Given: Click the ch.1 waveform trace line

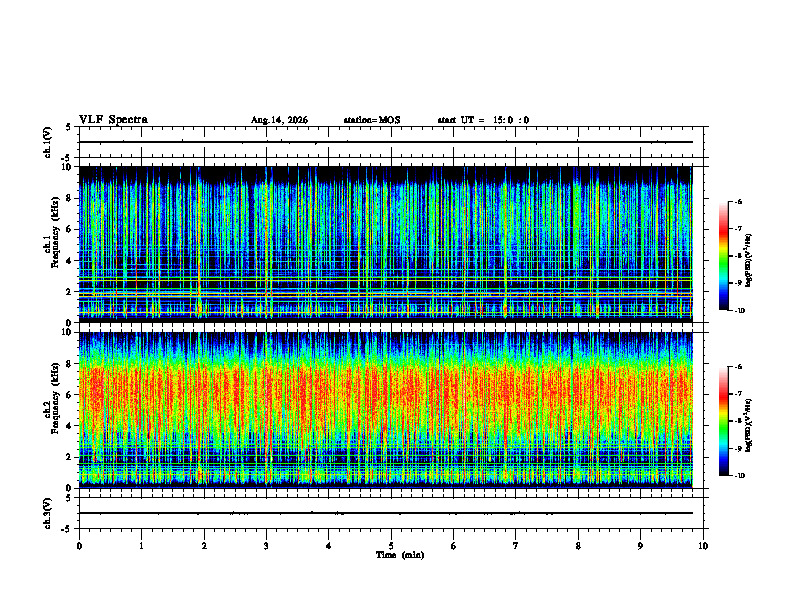Looking at the screenshot, I should tap(385, 142).
